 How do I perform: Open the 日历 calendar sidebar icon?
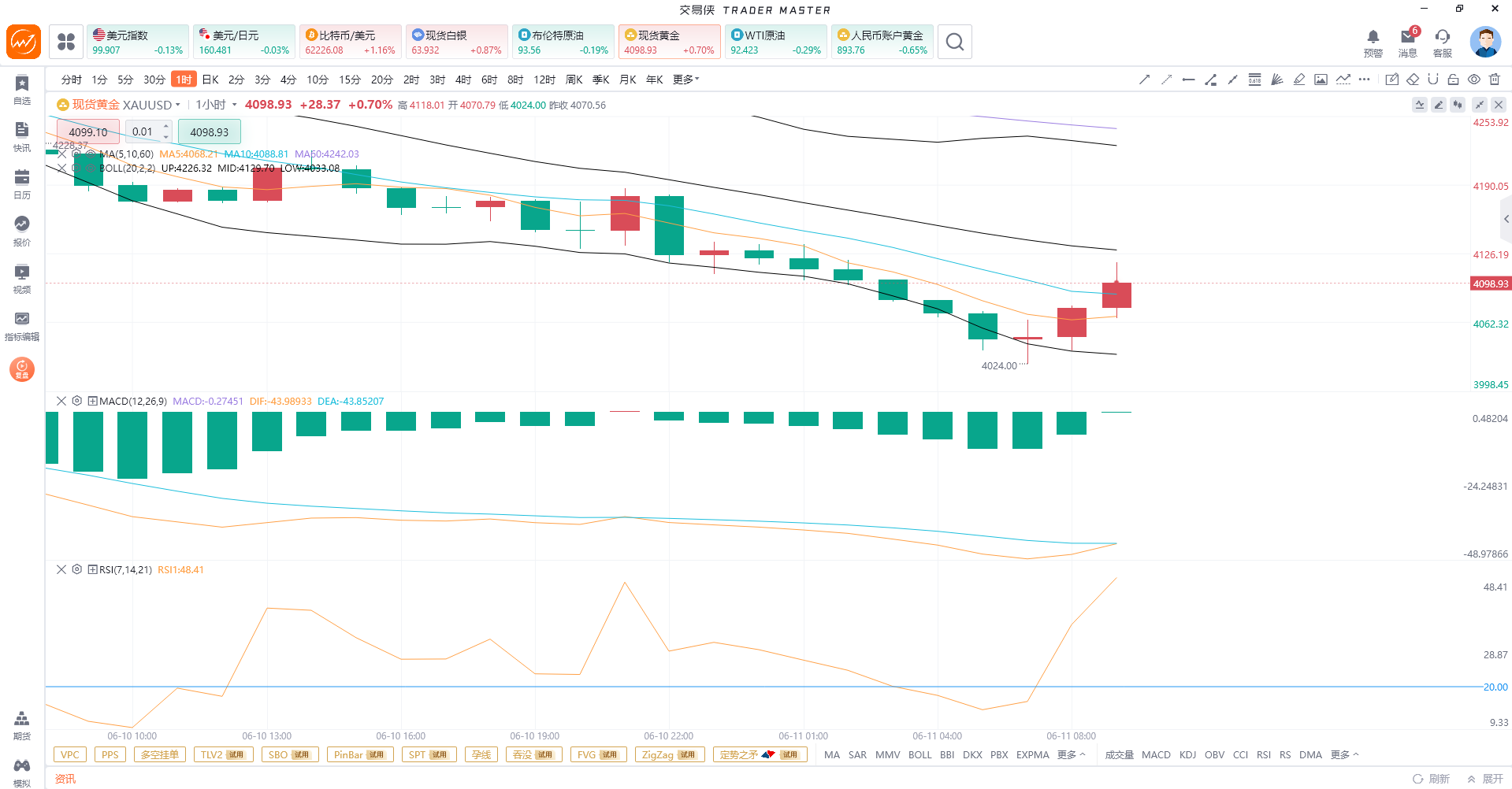[22, 184]
